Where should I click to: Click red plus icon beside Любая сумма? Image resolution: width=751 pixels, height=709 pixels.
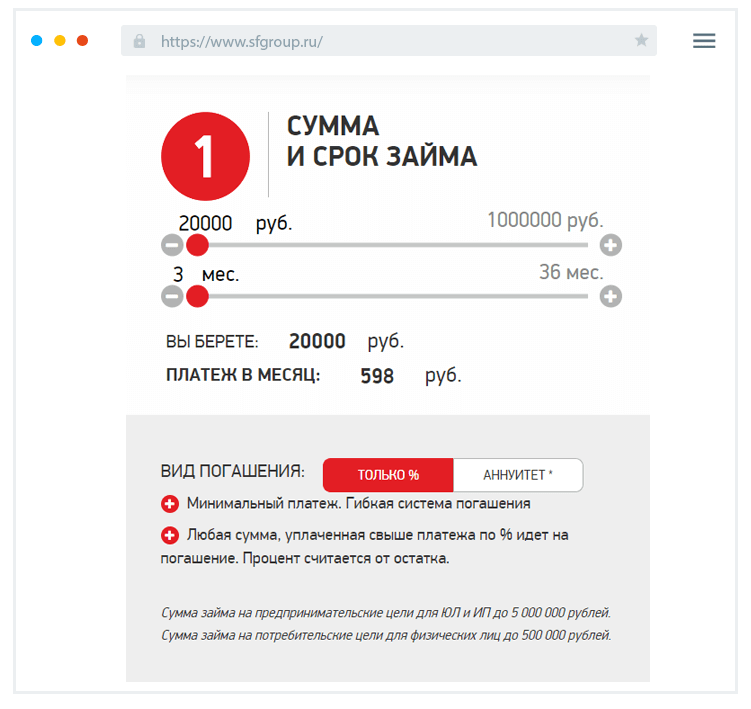tap(170, 536)
